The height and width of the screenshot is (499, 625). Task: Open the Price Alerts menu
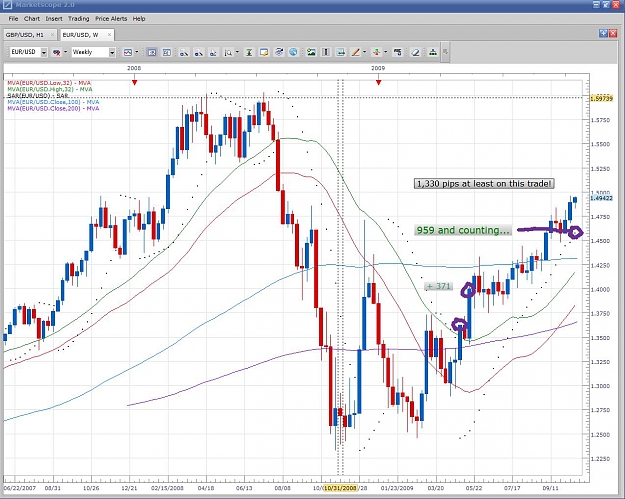coord(111,19)
